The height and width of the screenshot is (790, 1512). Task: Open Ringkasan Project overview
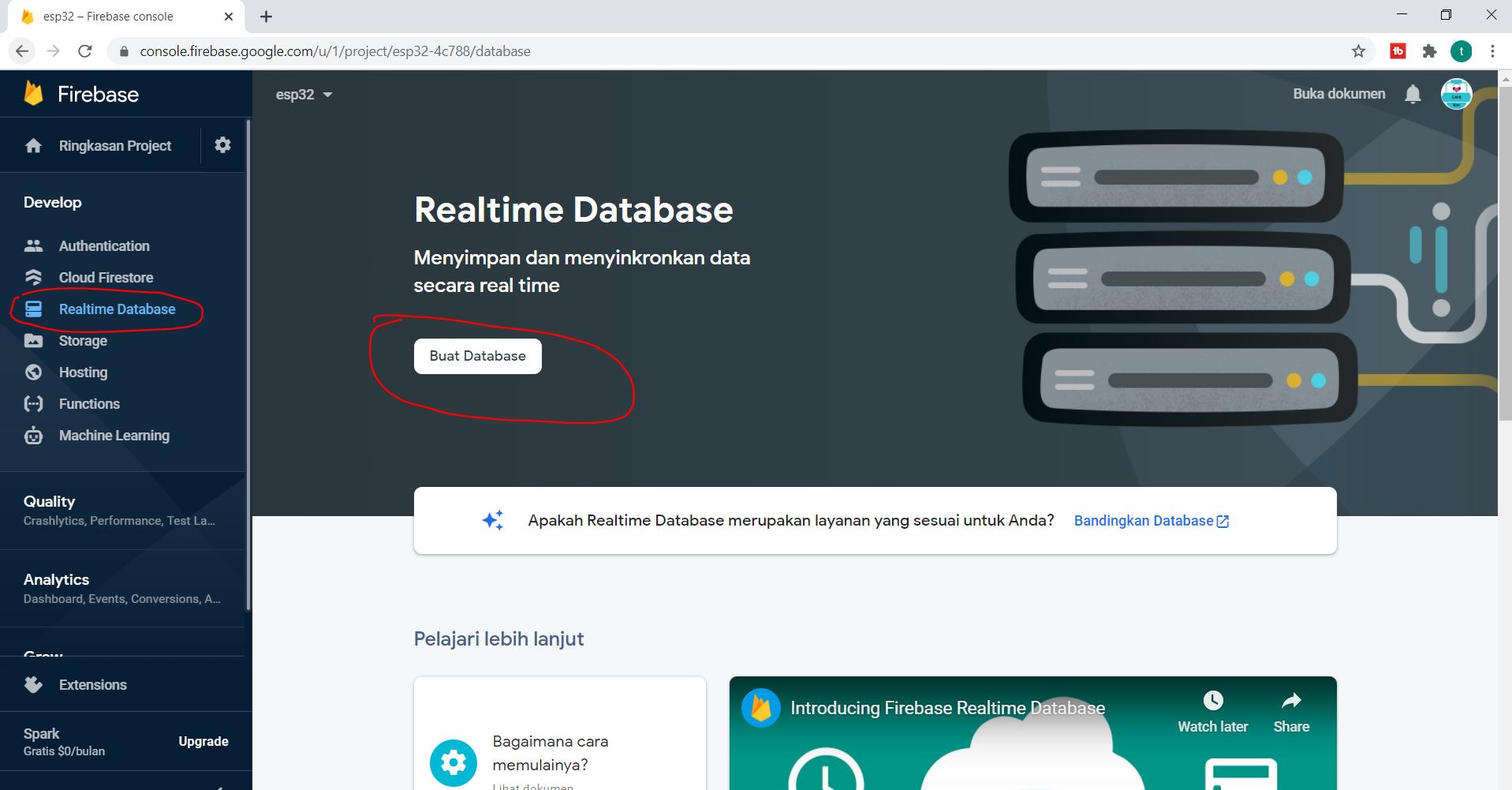click(x=115, y=145)
